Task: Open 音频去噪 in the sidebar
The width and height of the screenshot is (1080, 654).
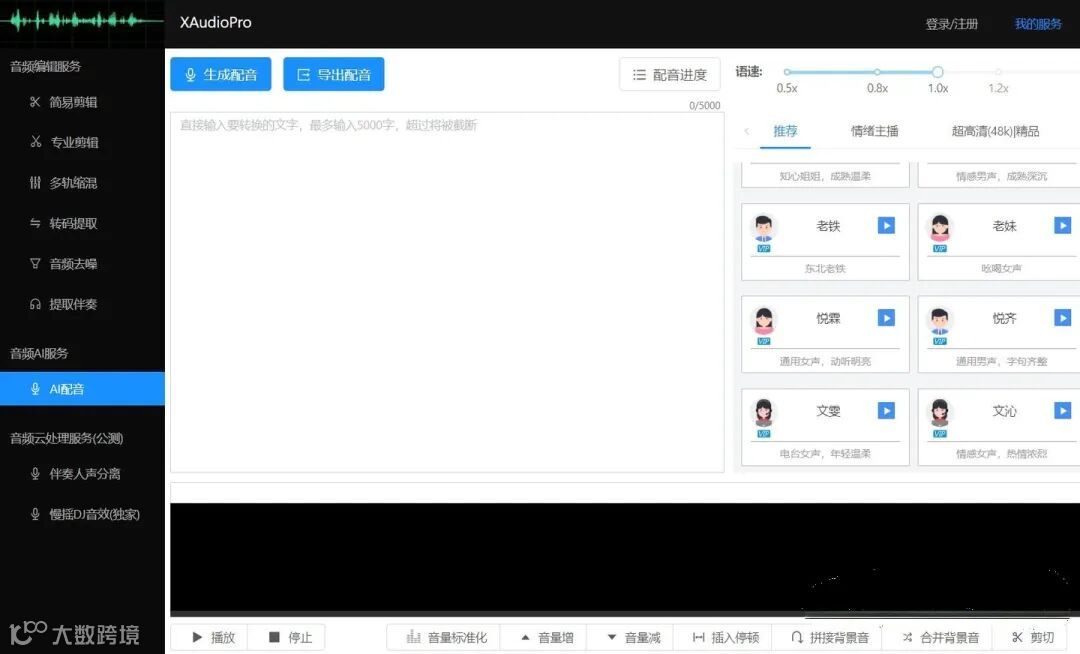Action: coord(82,264)
